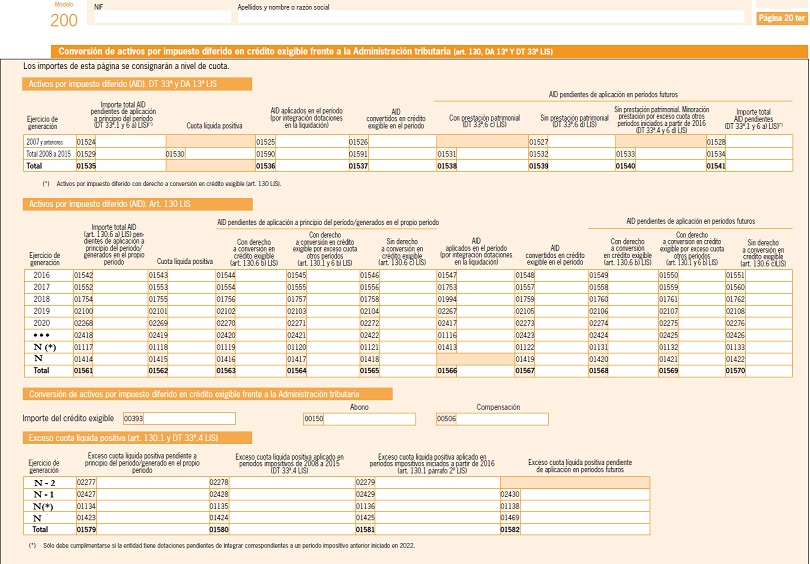Click the Apellidos y nombre o razón social field
This screenshot has height=564, width=810.
tap(491, 17)
